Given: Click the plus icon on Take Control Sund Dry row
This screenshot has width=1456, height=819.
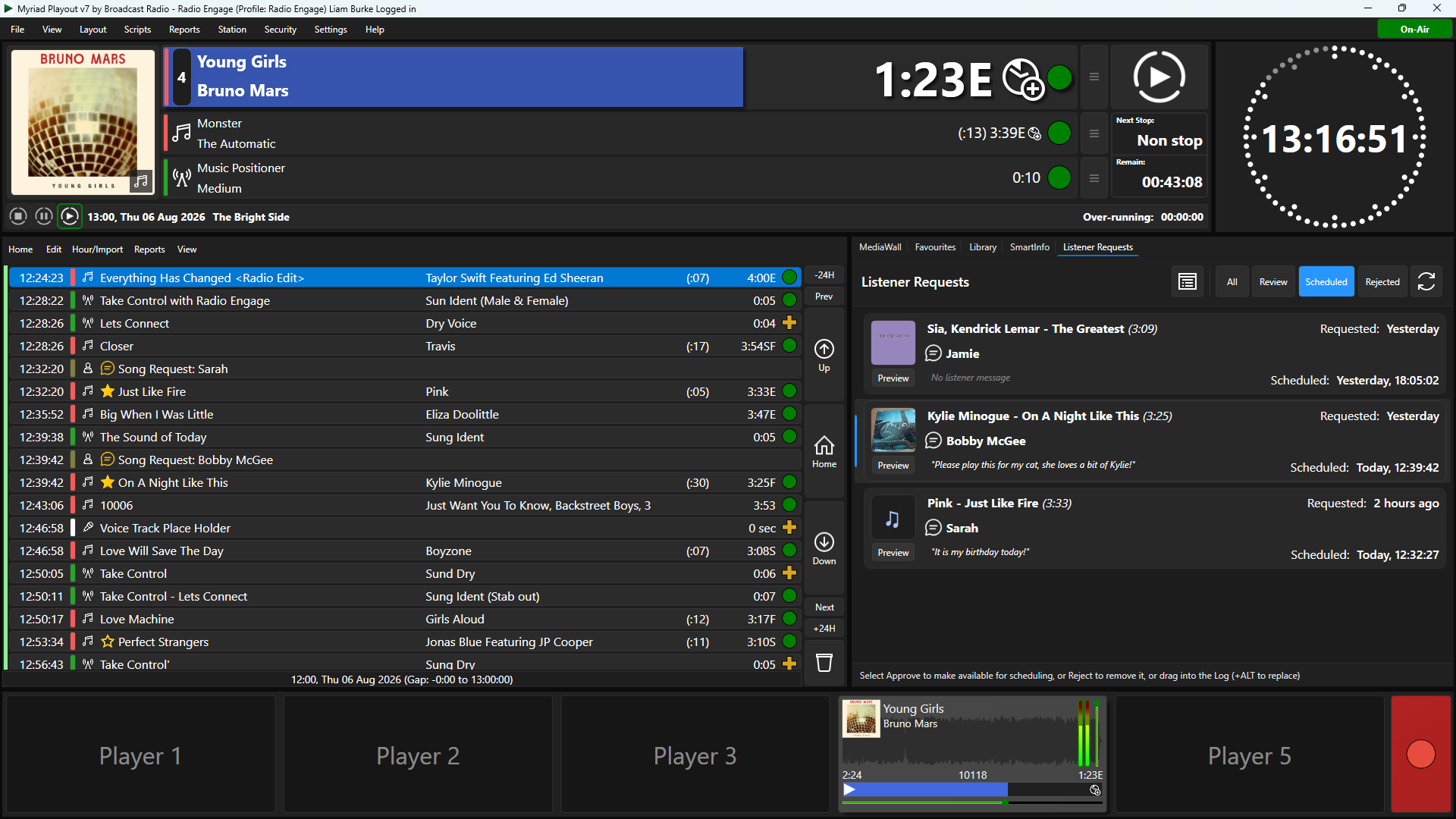Looking at the screenshot, I should click(789, 573).
